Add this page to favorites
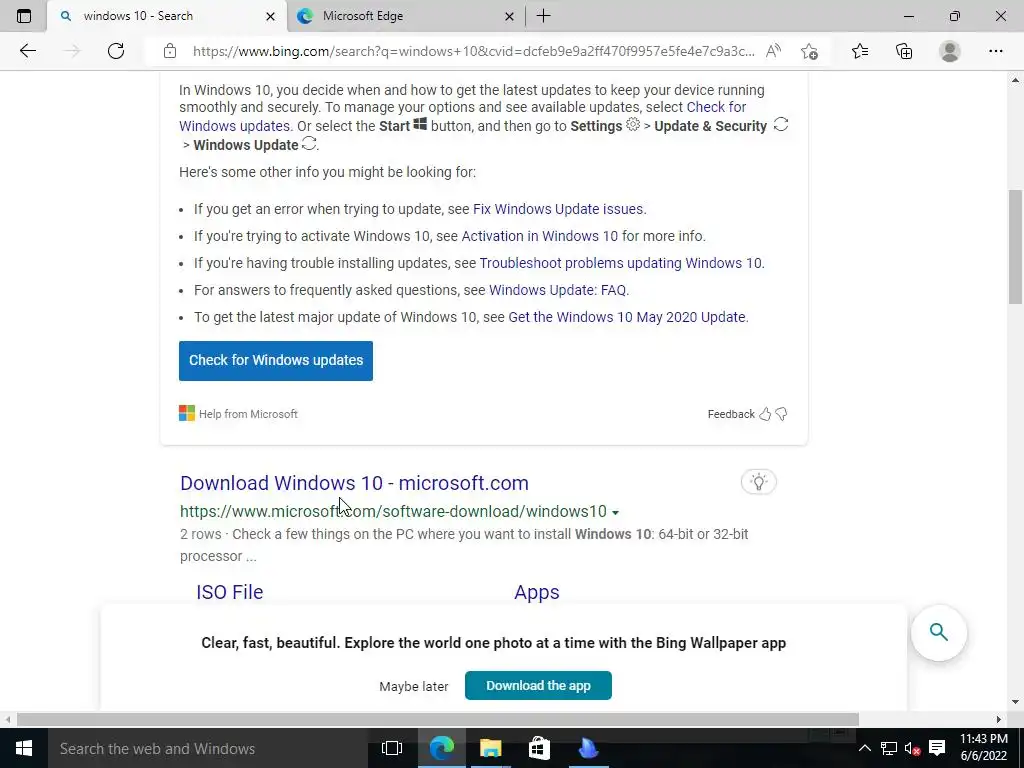This screenshot has width=1024, height=768. [x=809, y=51]
